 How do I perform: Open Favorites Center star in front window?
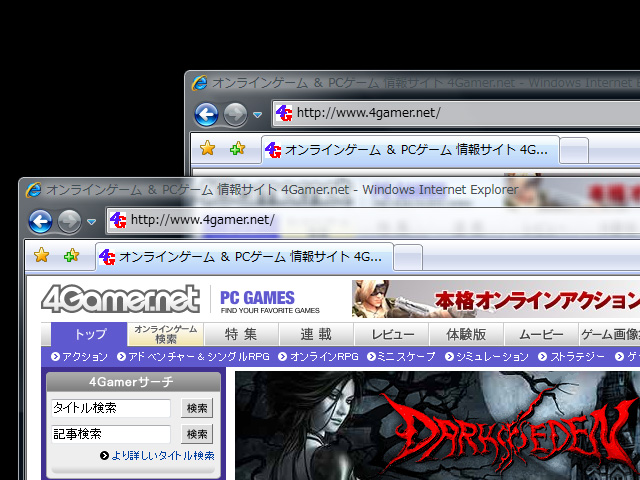pyautogui.click(x=41, y=256)
